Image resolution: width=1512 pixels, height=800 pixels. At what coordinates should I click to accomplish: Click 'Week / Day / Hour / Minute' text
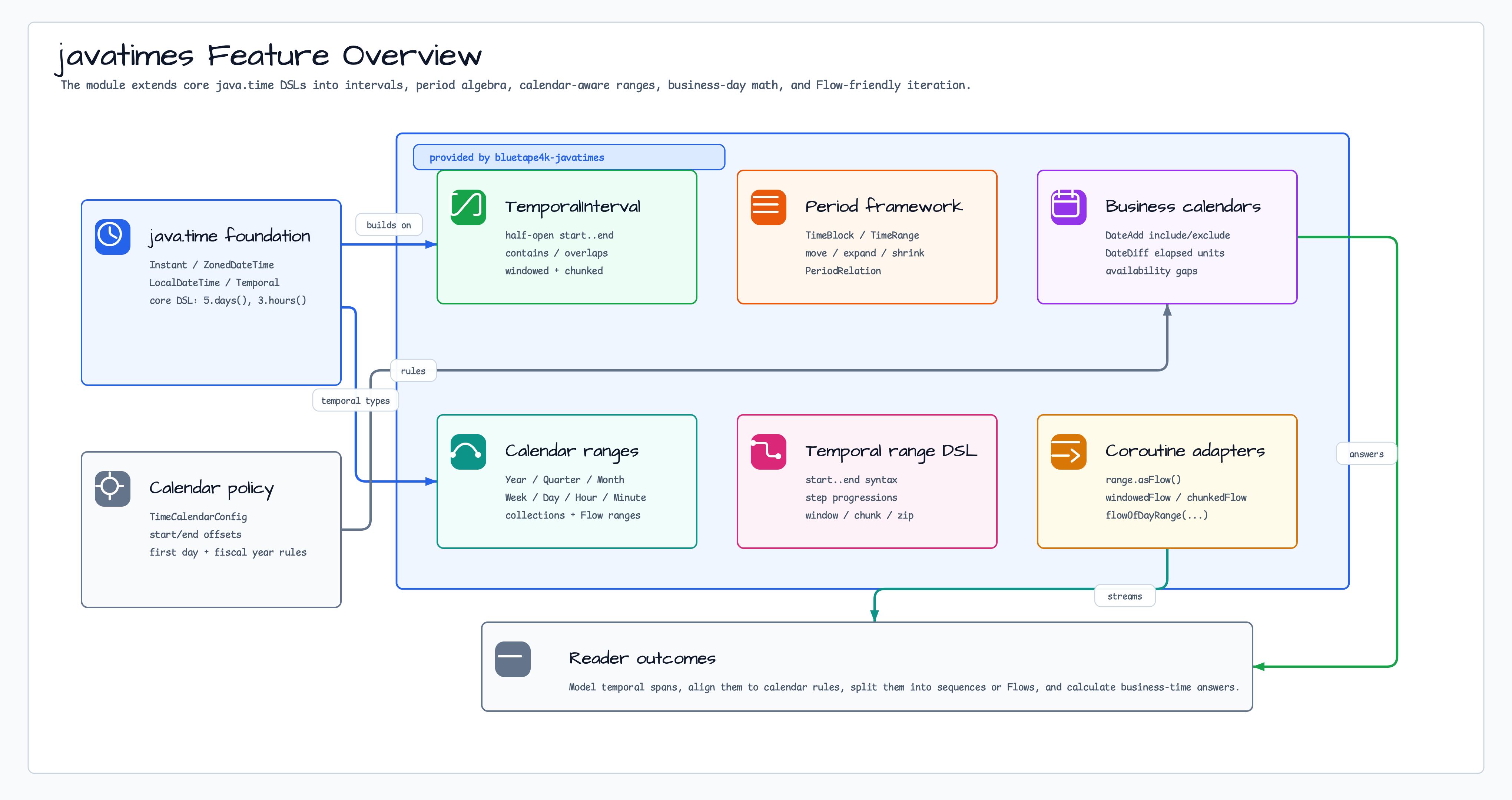tap(575, 497)
